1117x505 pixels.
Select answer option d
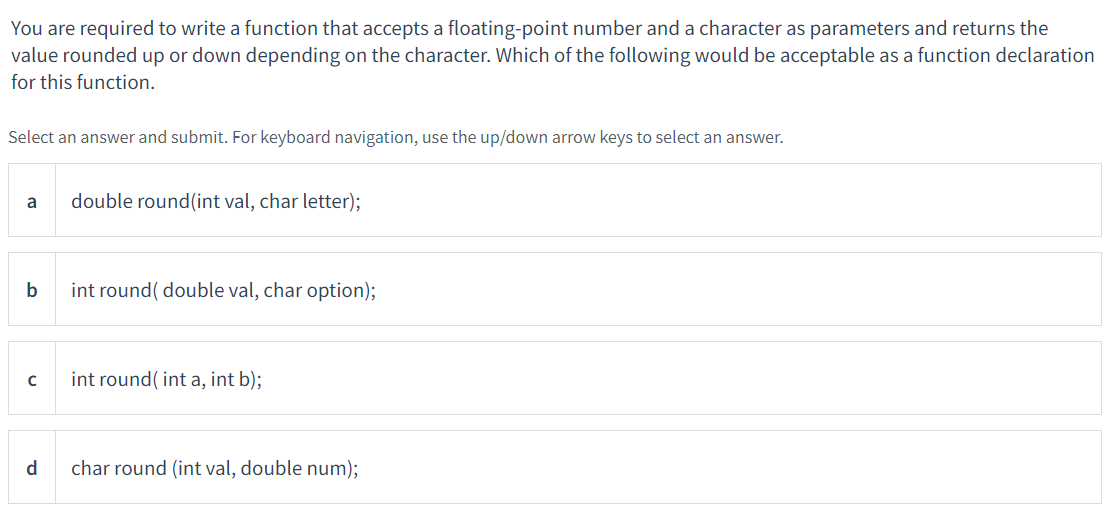point(555,467)
